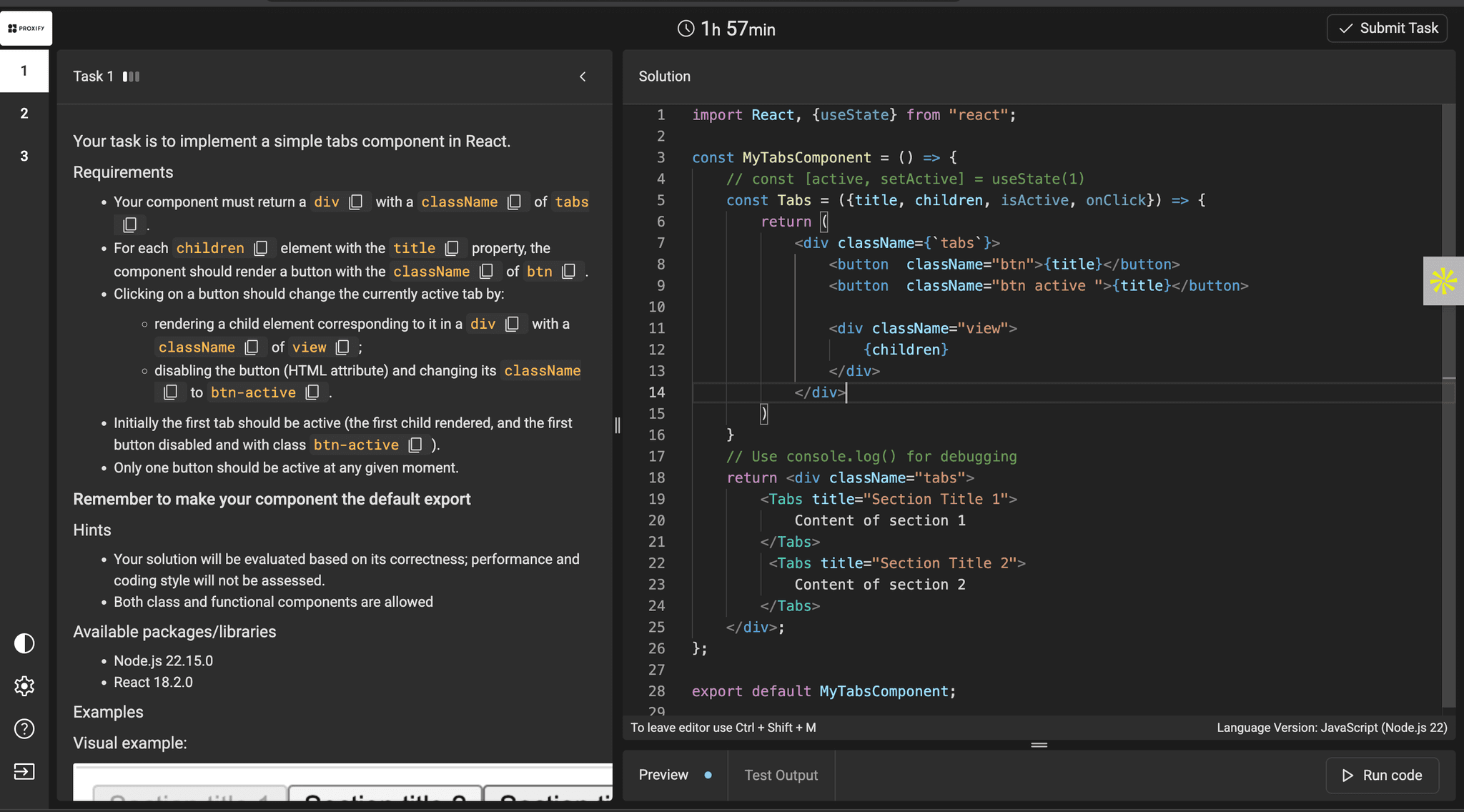
Task: Select the Preview tab
Action: point(663,775)
